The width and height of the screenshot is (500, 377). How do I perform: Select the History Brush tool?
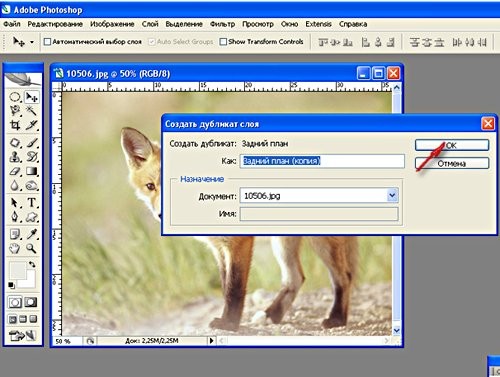(32, 157)
